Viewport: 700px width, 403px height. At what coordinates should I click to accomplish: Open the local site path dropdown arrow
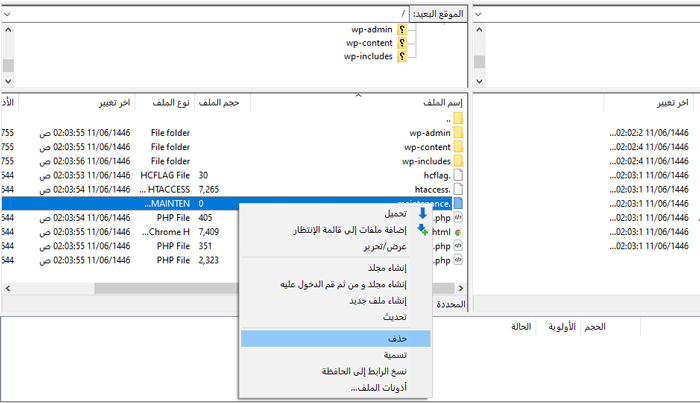478,14
